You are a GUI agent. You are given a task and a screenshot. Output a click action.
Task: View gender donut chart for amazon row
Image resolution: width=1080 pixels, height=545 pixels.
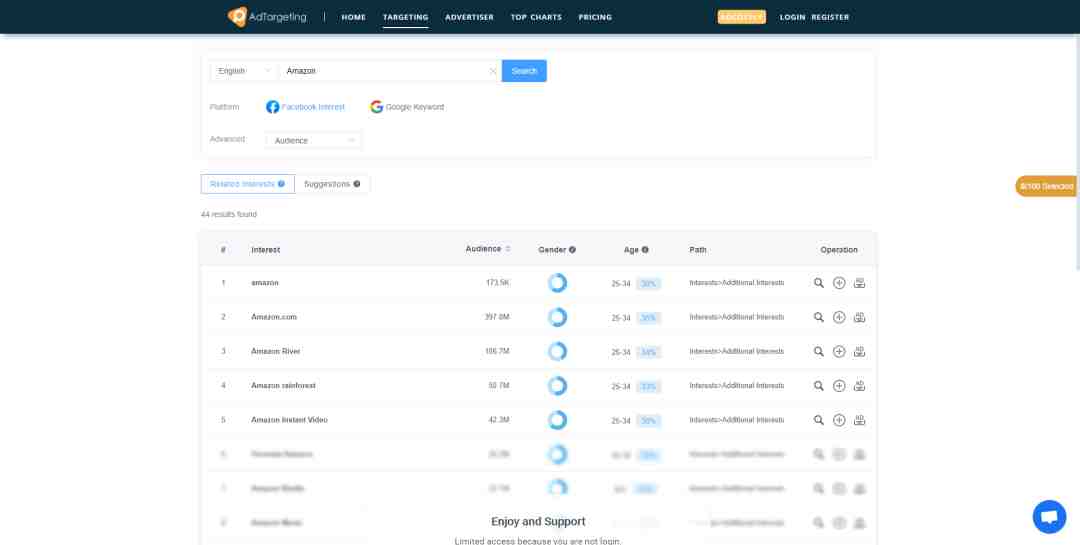[557, 283]
